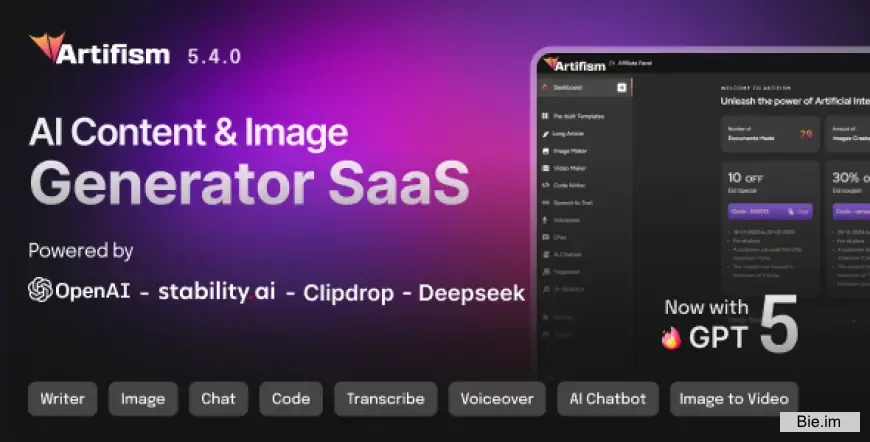Click the orange 29 documents count

[x=806, y=134]
